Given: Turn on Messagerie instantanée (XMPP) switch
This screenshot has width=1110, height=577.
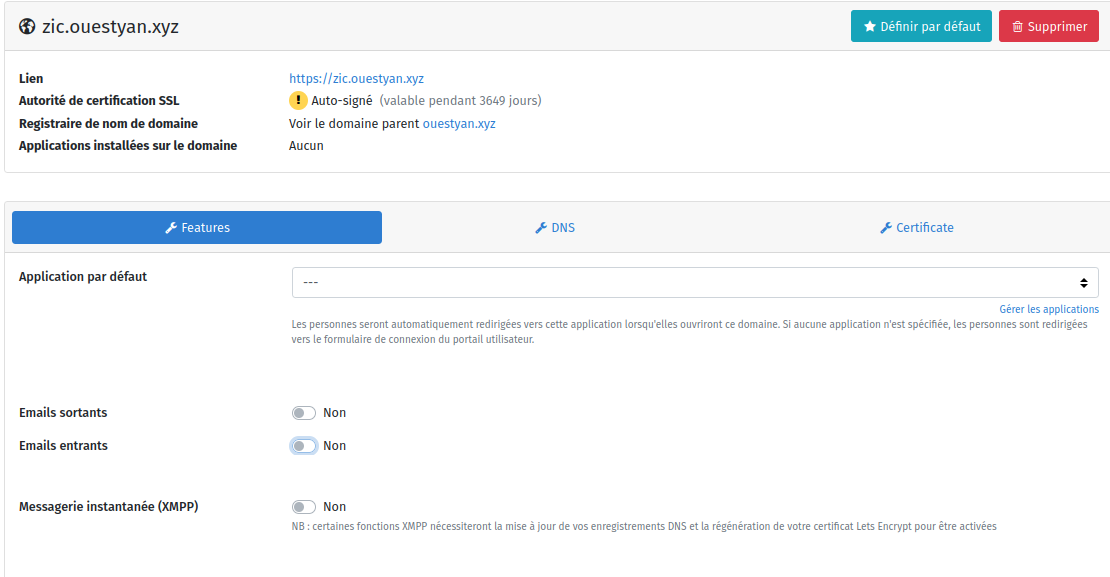Looking at the screenshot, I should (304, 507).
